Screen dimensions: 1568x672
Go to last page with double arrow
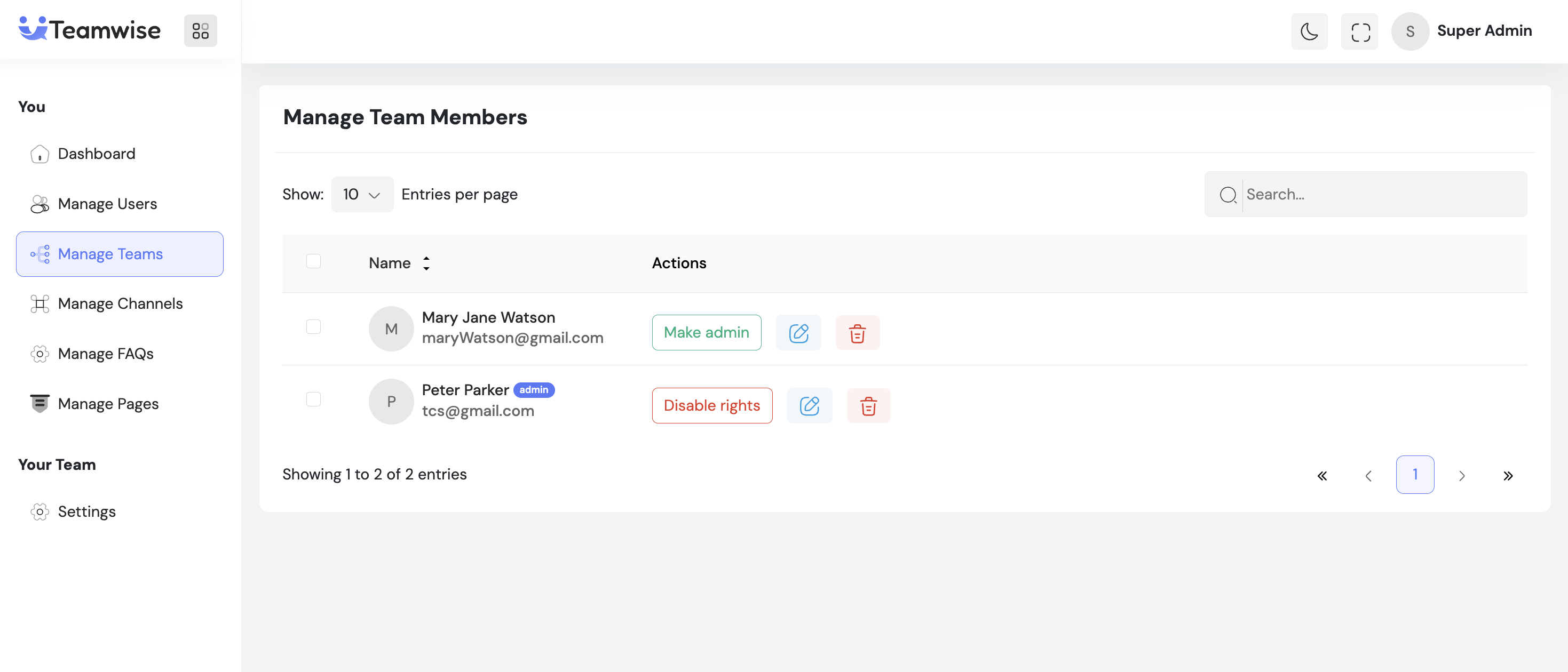[x=1508, y=476]
